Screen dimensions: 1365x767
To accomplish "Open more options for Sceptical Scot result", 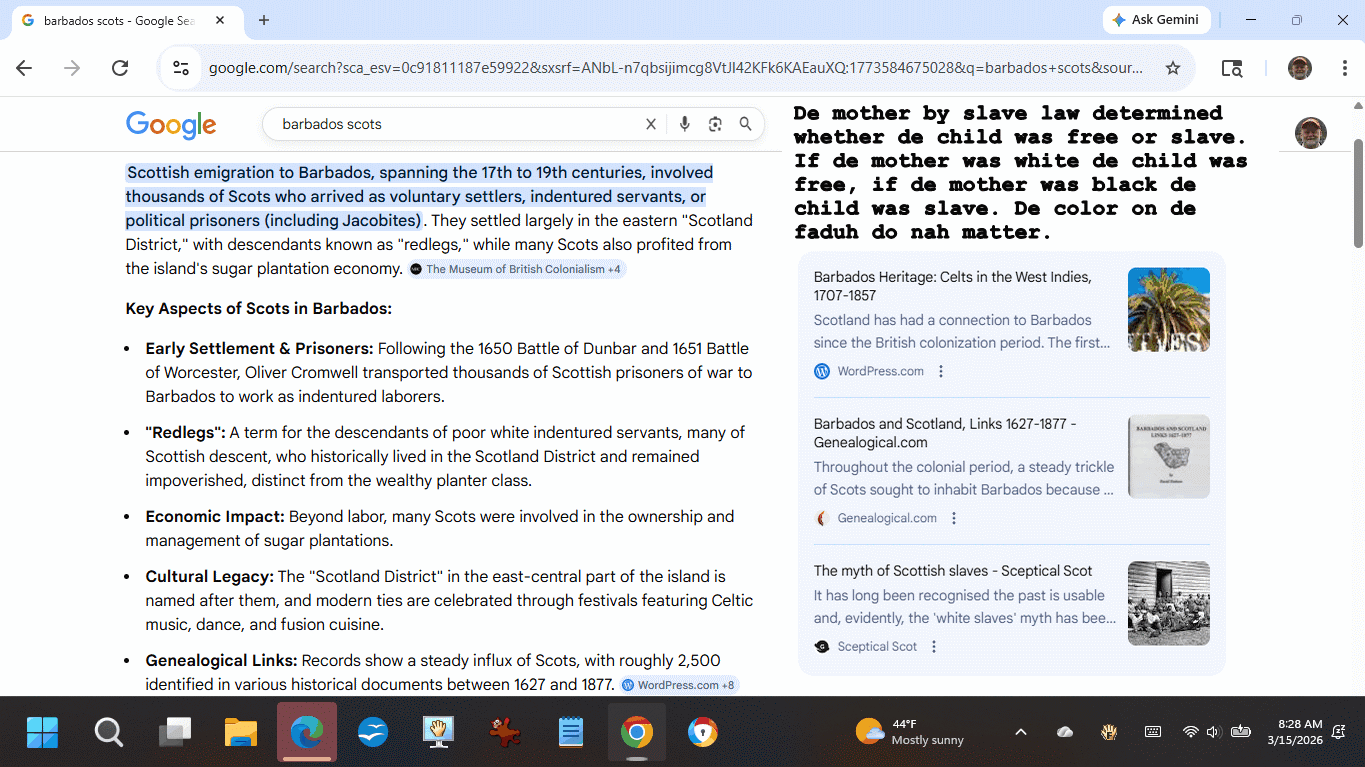I will coord(934,646).
